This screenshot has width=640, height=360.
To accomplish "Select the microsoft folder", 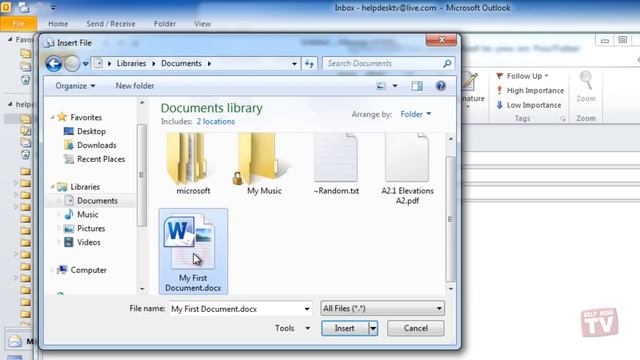I will [193, 164].
